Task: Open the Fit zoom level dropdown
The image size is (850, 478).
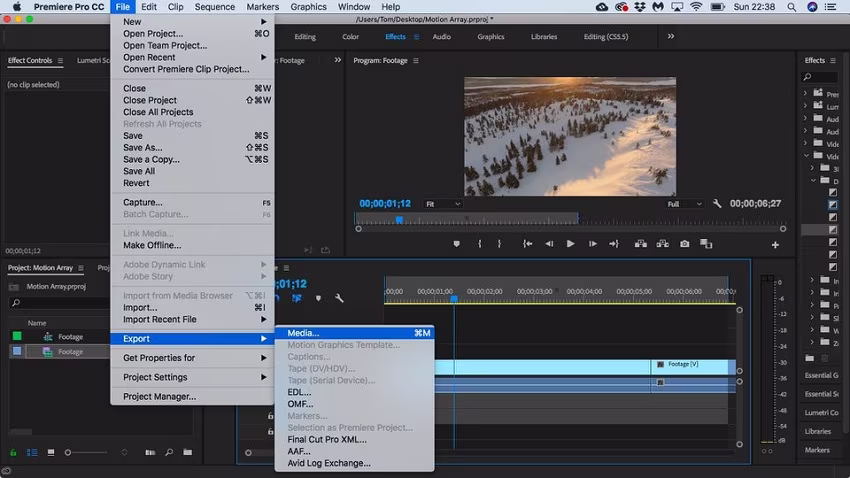Action: pyautogui.click(x=443, y=204)
